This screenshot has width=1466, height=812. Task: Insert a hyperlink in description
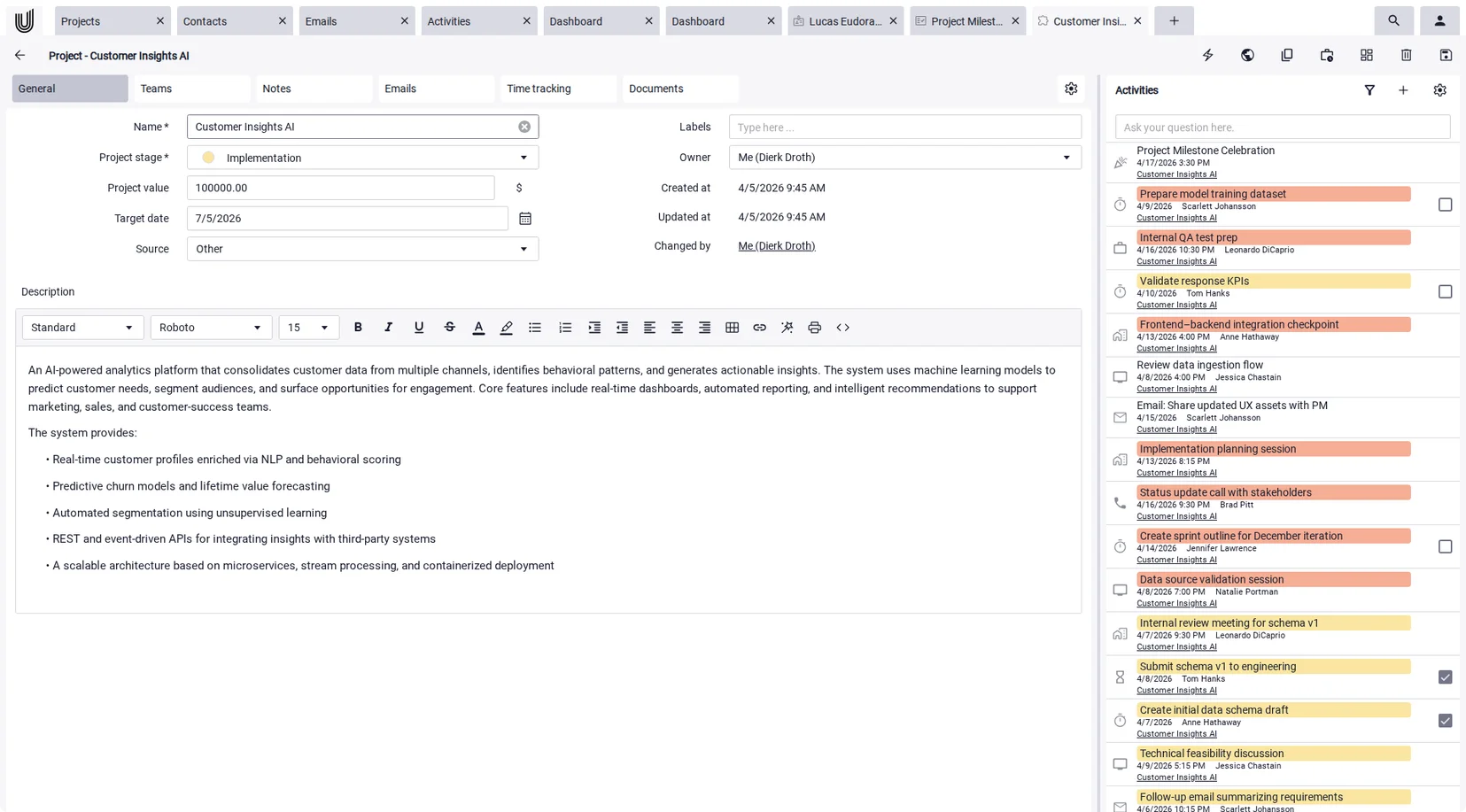759,328
